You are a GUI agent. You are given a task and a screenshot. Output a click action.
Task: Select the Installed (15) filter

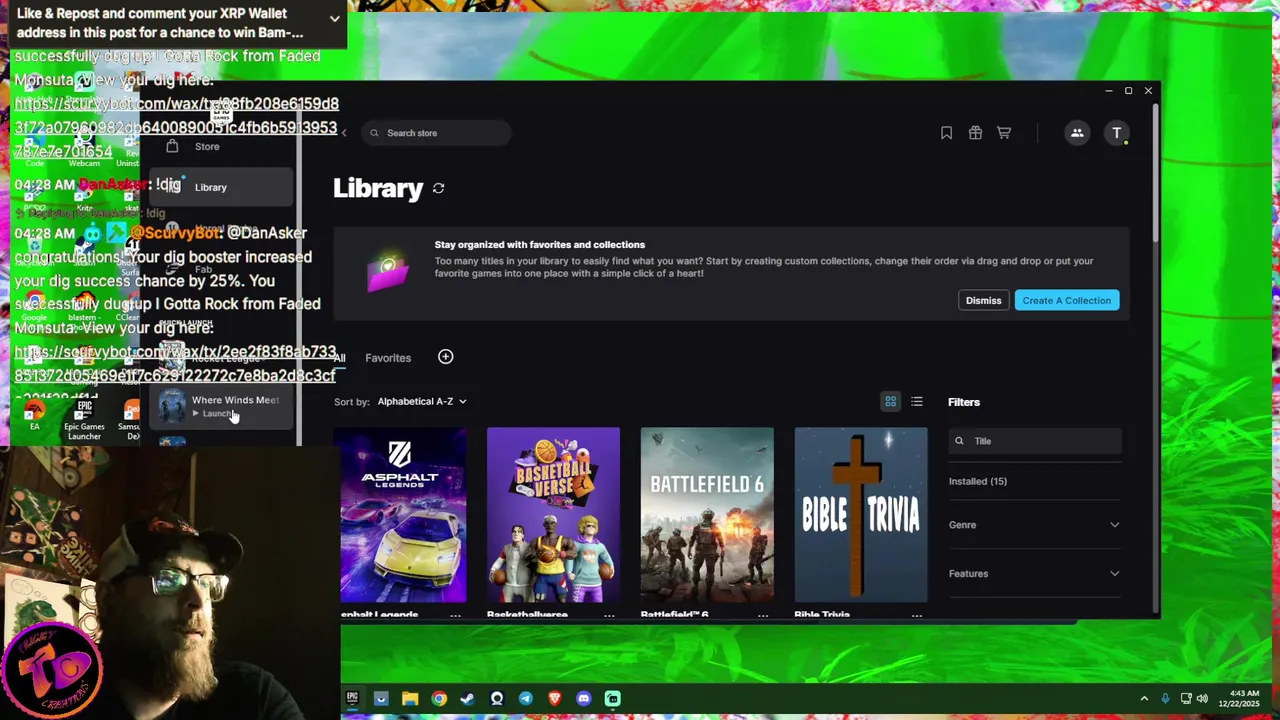pyautogui.click(x=978, y=482)
